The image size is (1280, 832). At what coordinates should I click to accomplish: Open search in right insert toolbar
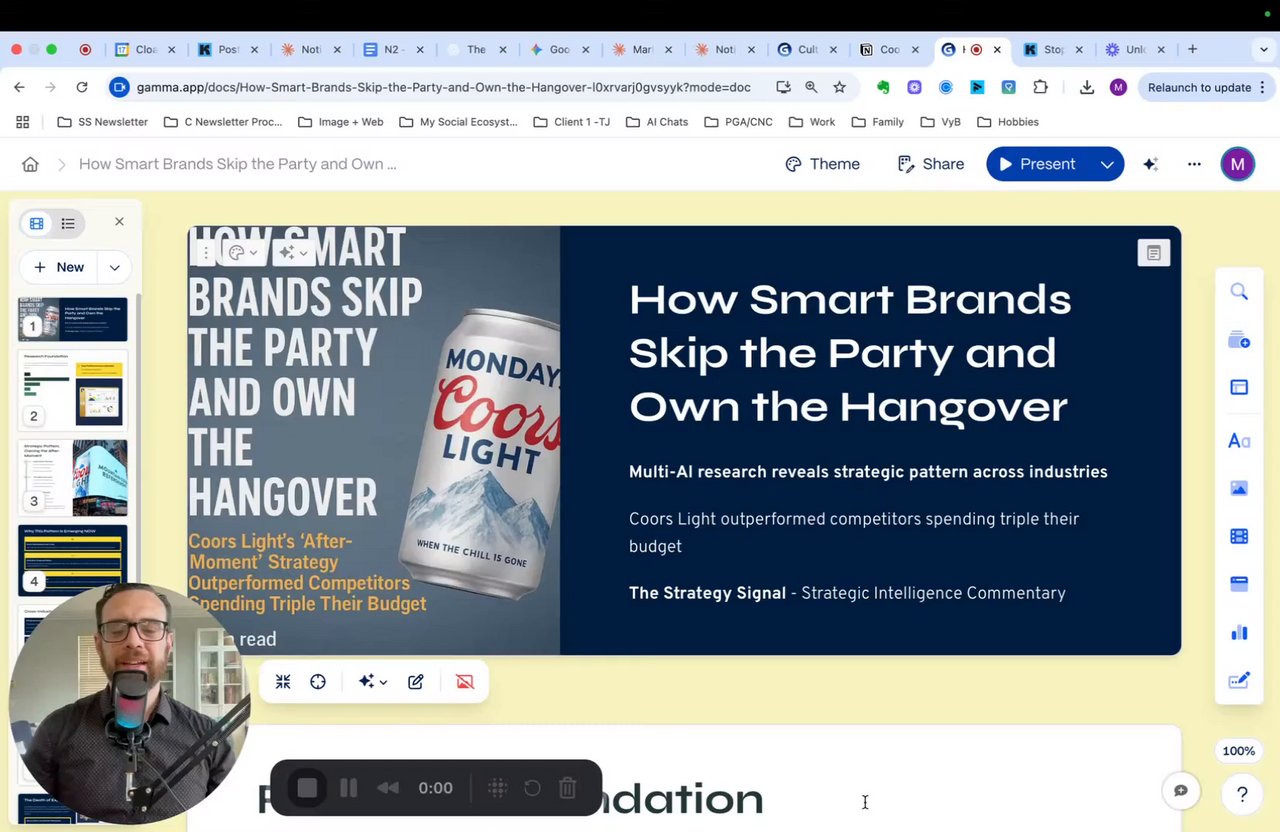(x=1239, y=292)
